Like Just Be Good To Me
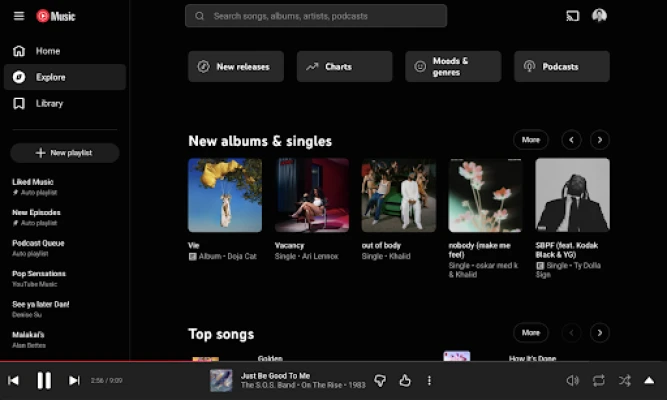Viewport: 667px width, 400px height. pos(405,380)
